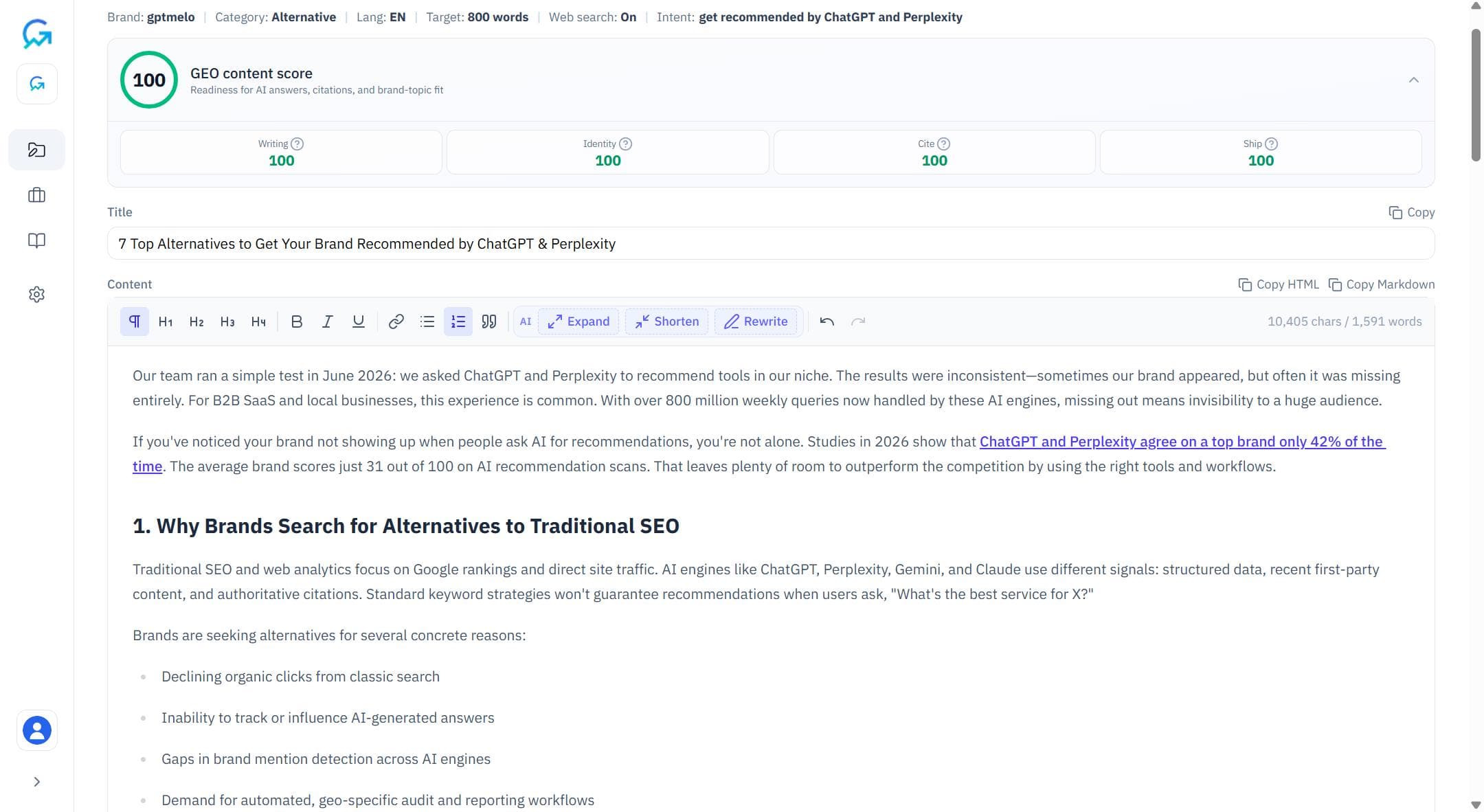Insert a hyperlink
Image resolution: width=1484 pixels, height=812 pixels.
(396, 322)
